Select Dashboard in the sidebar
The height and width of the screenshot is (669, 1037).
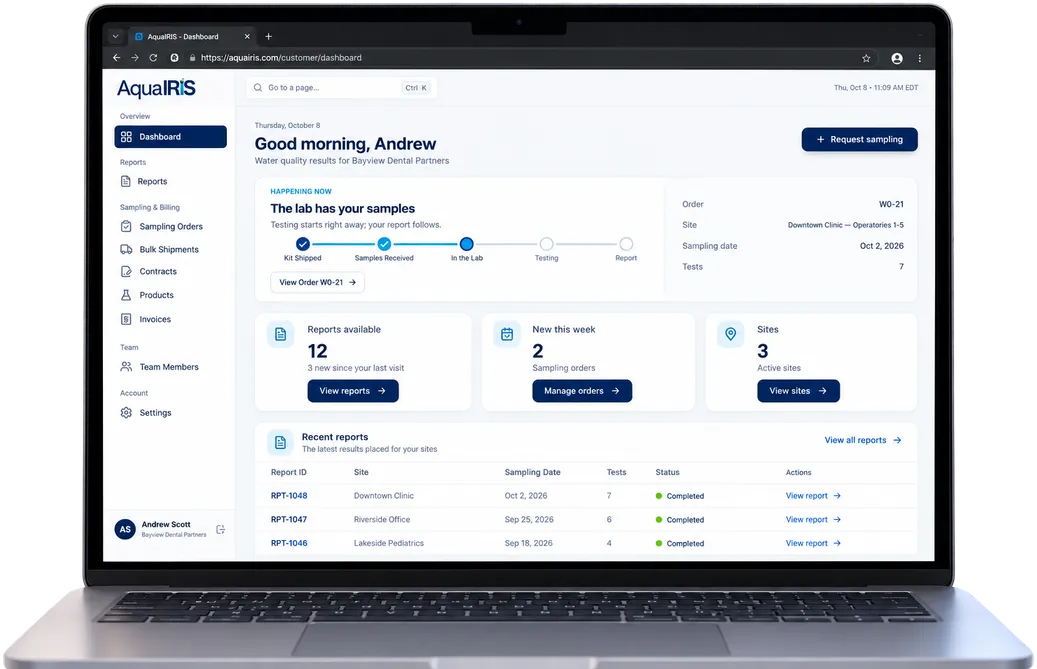[x=171, y=137]
